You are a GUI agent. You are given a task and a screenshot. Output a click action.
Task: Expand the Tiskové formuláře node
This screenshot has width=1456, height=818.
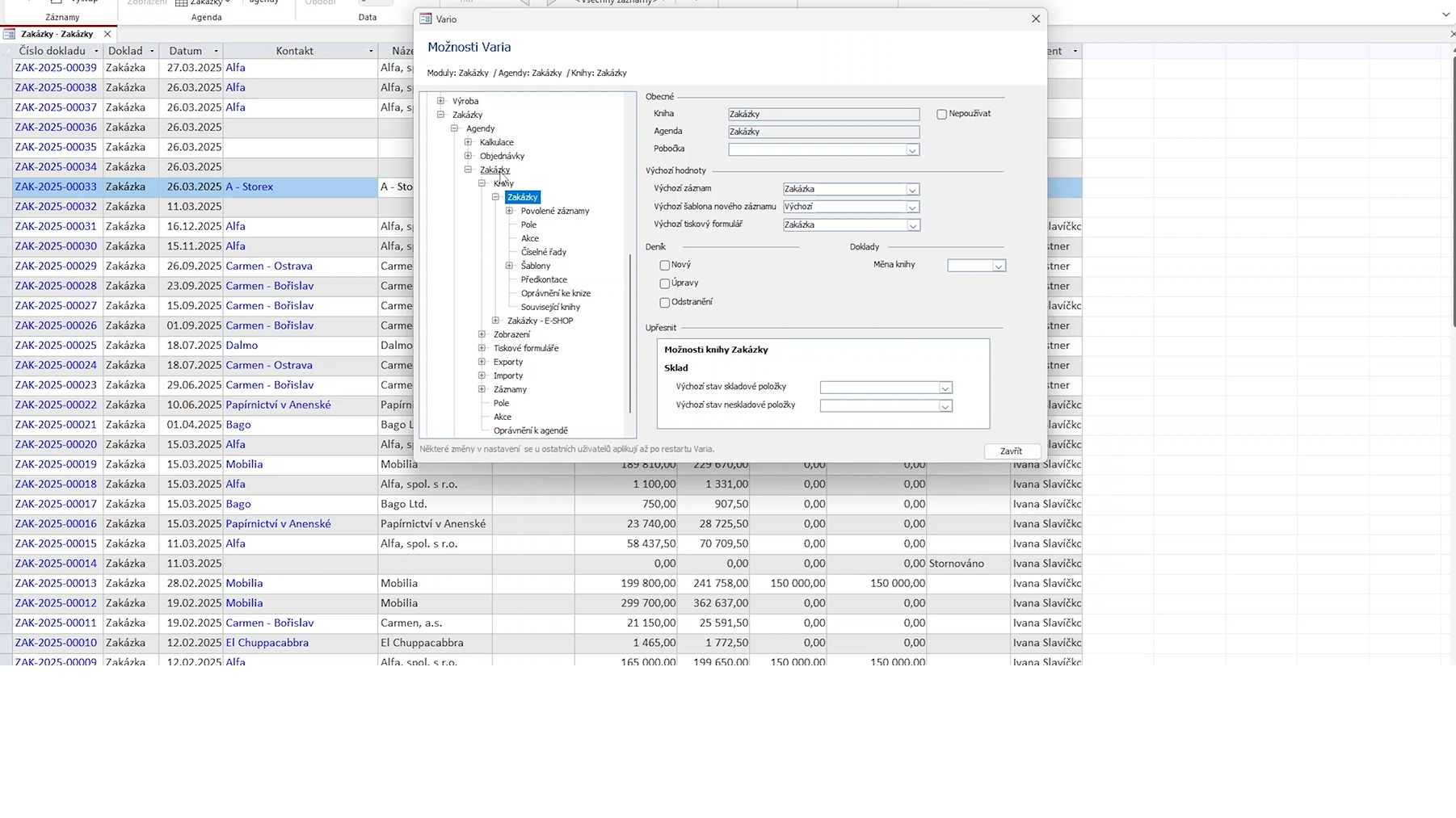(x=482, y=348)
